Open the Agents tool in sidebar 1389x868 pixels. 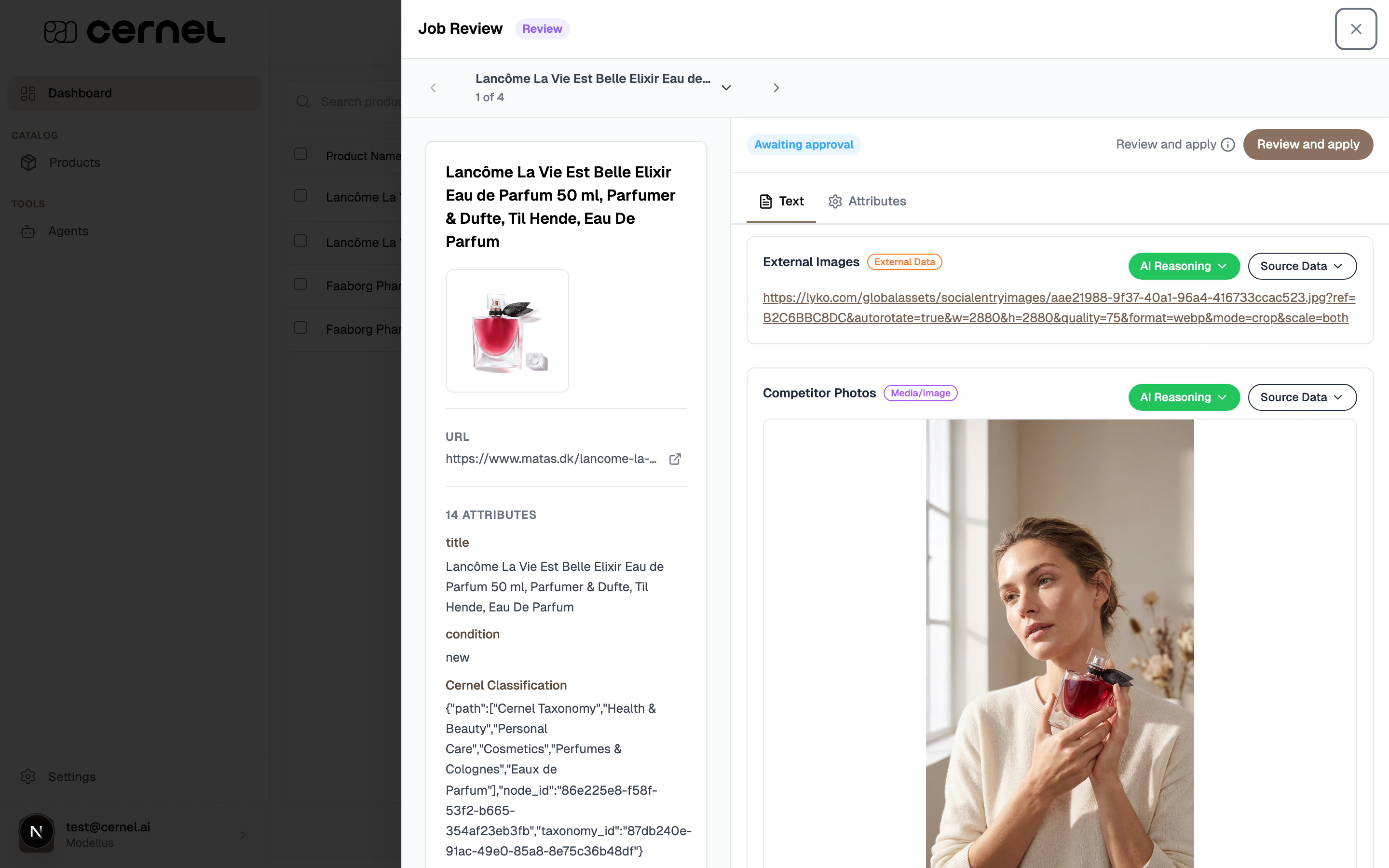click(x=68, y=231)
